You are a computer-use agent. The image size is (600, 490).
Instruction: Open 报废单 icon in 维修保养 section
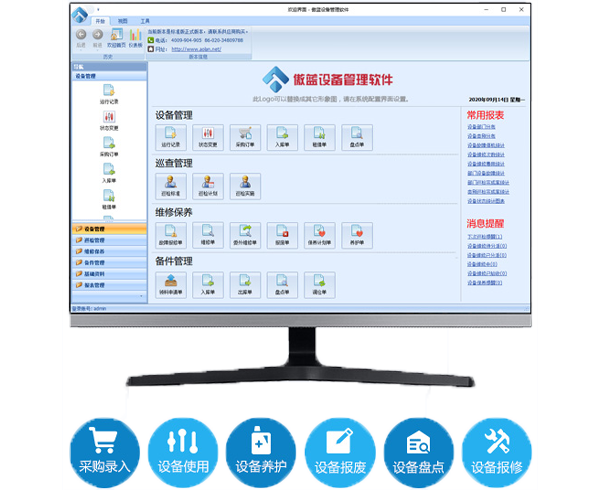pyautogui.click(x=282, y=235)
